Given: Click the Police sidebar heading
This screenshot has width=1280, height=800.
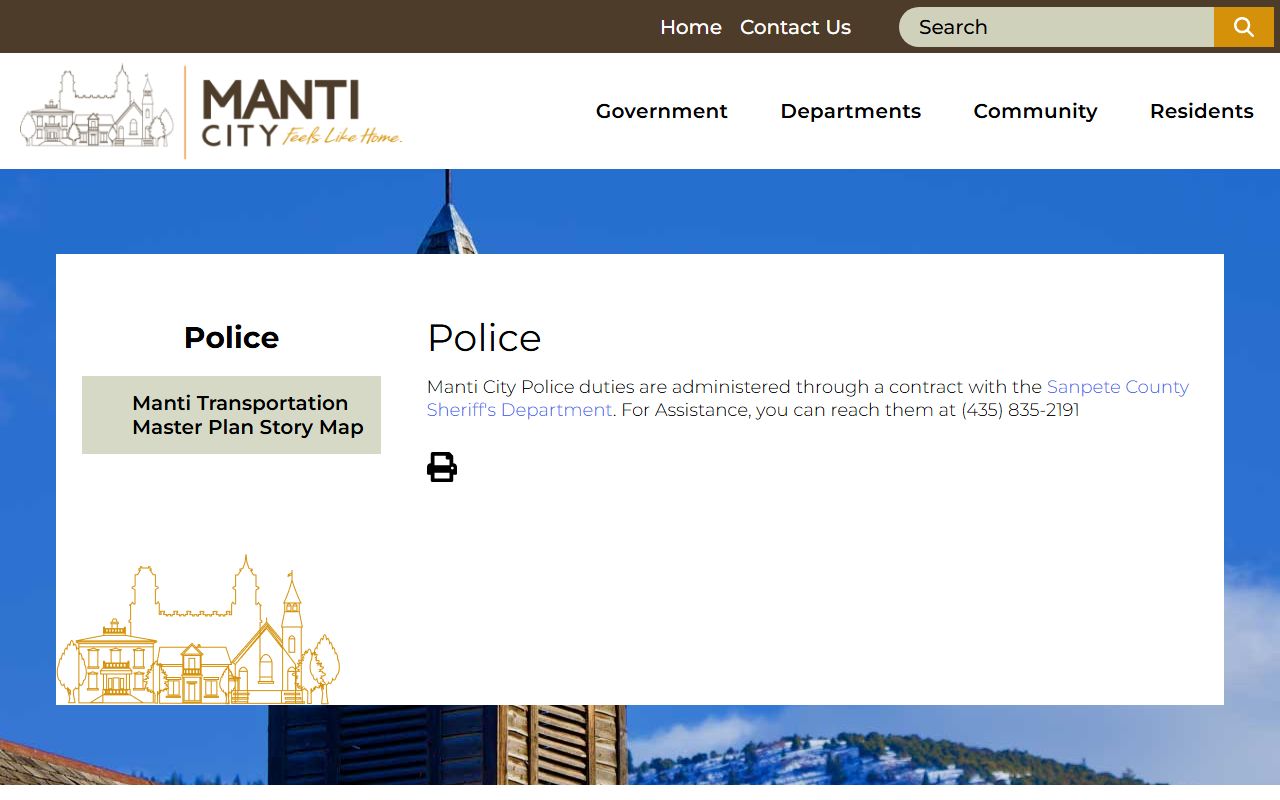Looking at the screenshot, I should (231, 338).
